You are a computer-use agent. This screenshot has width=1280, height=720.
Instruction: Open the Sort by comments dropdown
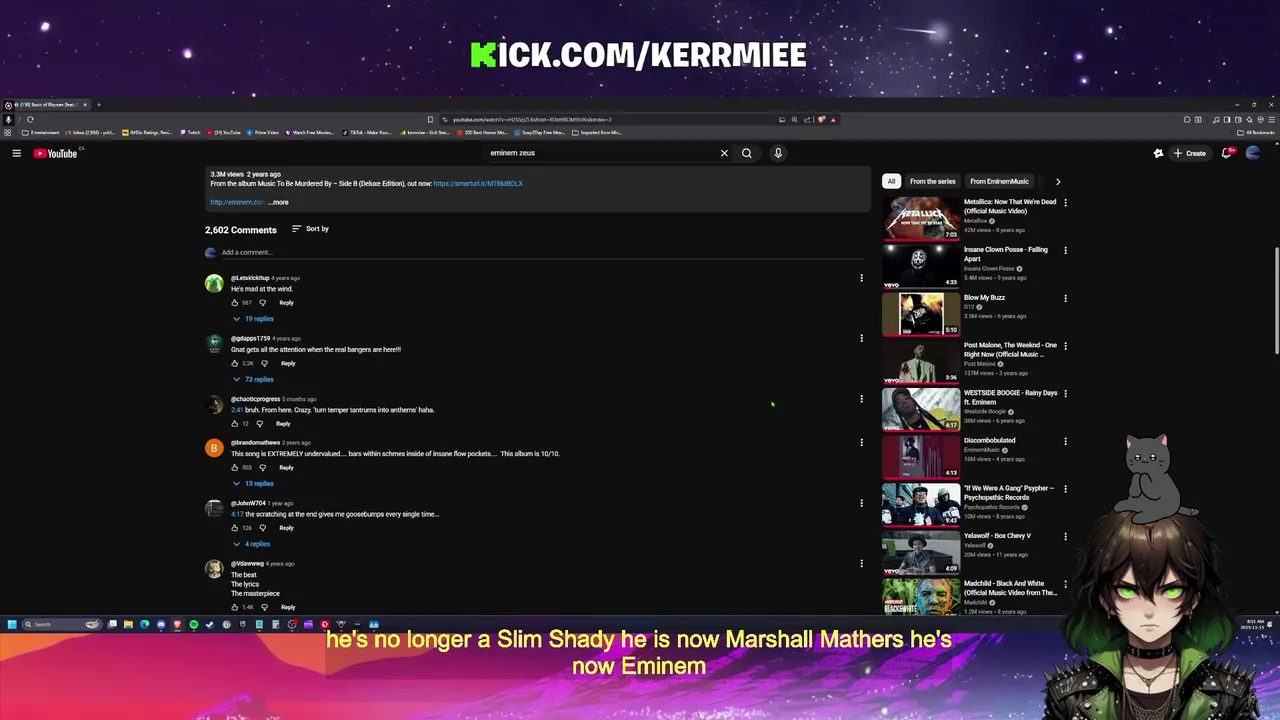coord(310,229)
